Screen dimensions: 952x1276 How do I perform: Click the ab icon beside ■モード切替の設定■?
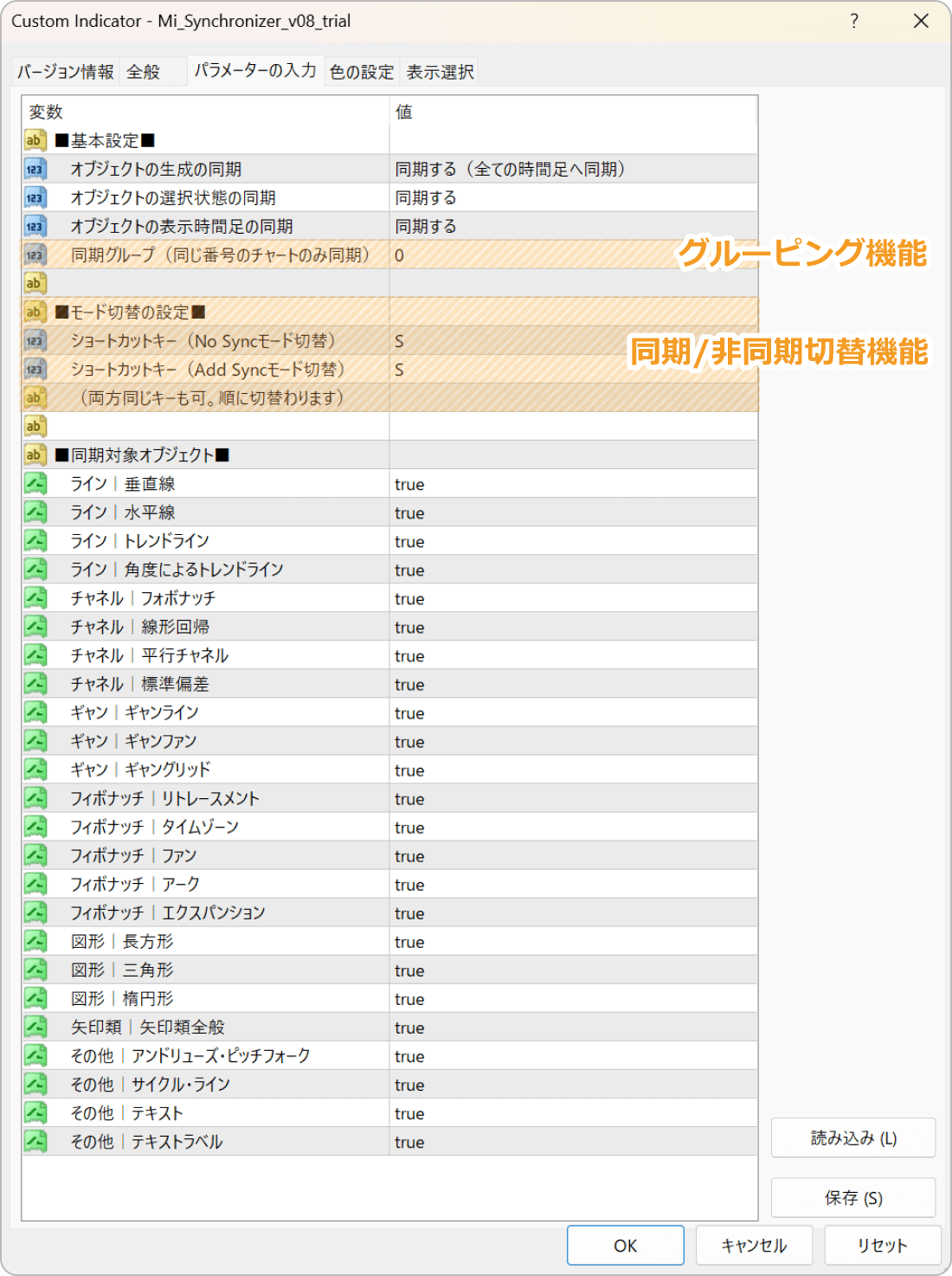click(x=35, y=312)
